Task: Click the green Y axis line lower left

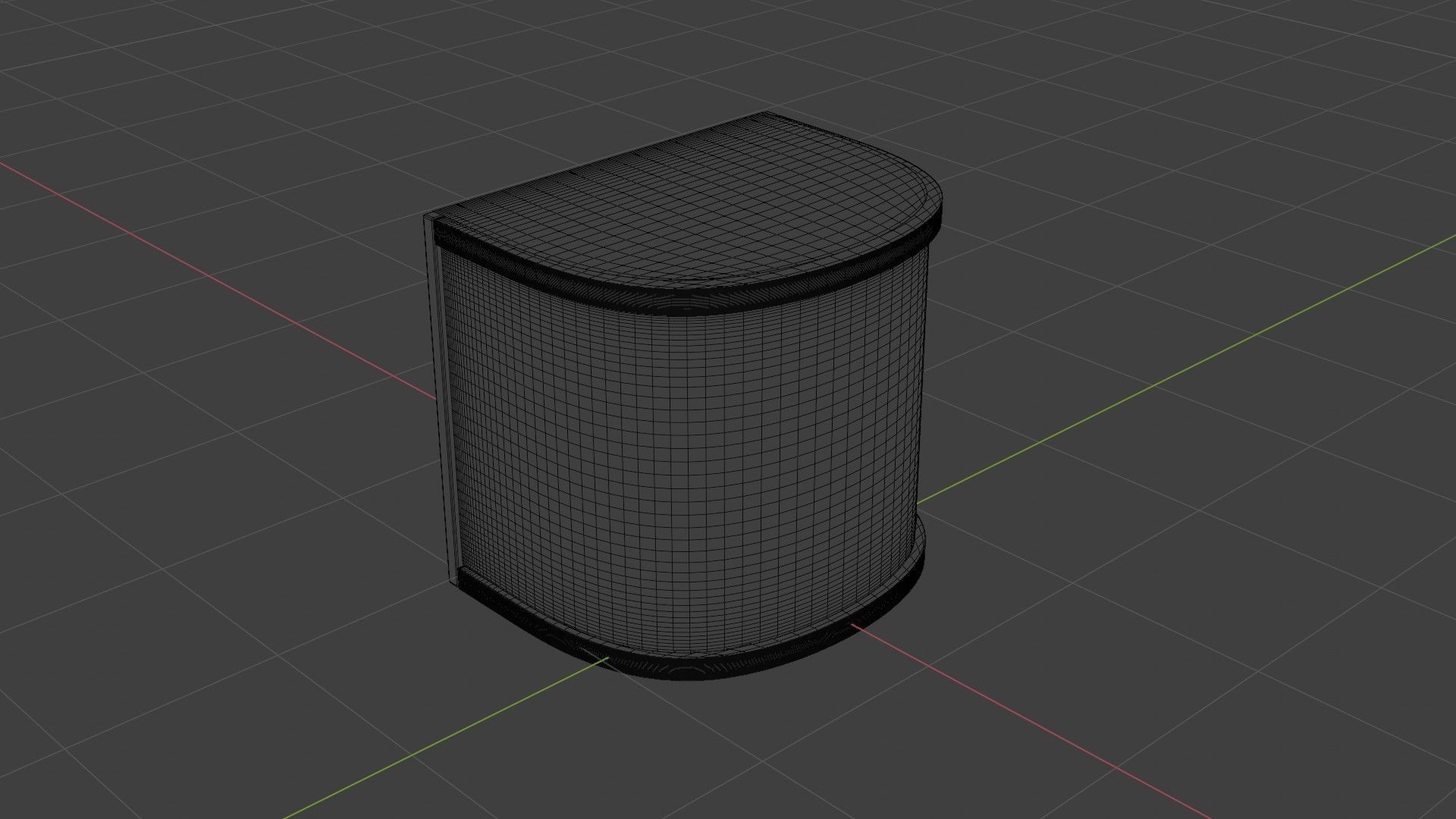Action: pyautogui.click(x=455, y=732)
